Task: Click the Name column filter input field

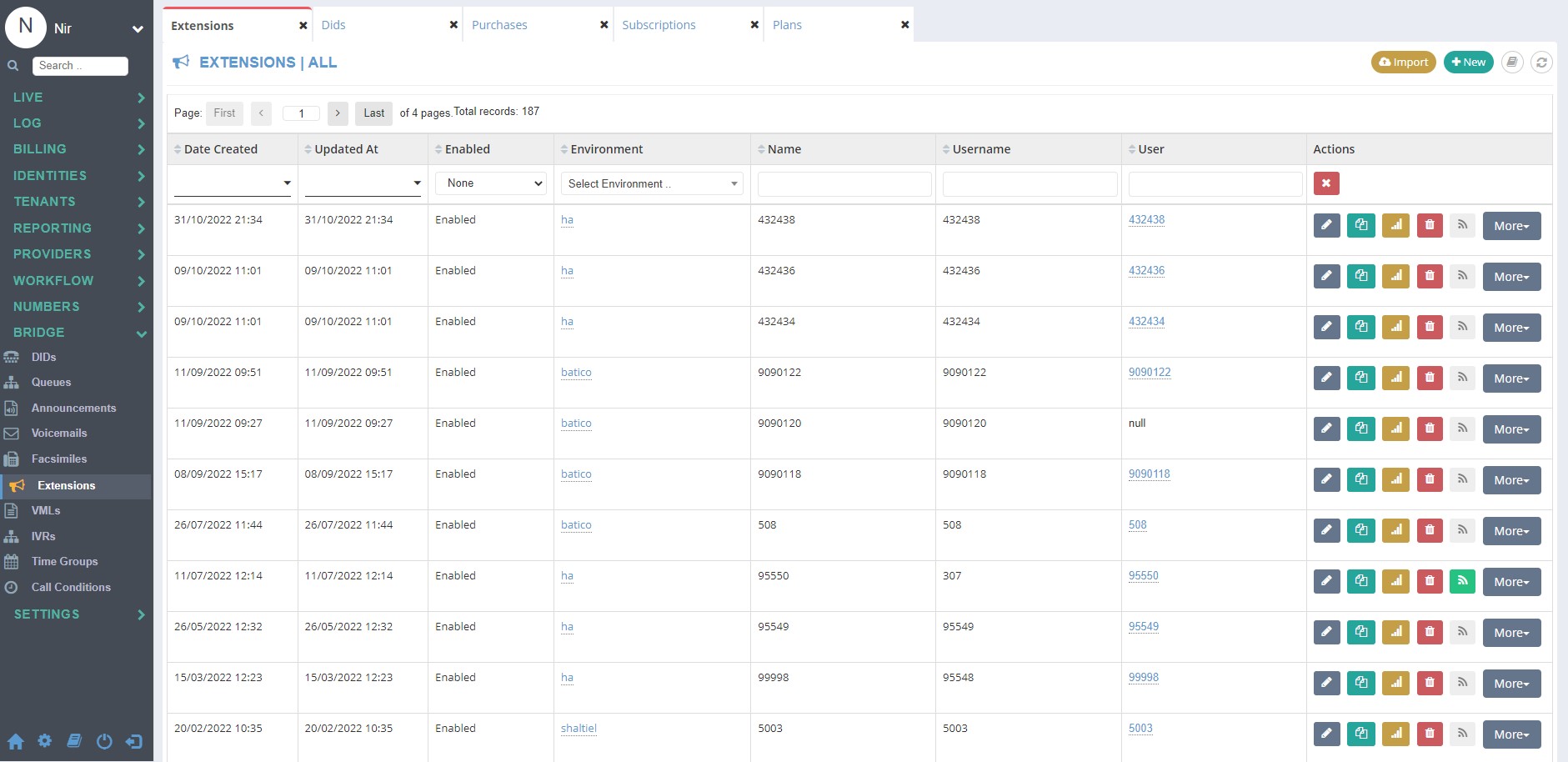Action: coord(844,184)
